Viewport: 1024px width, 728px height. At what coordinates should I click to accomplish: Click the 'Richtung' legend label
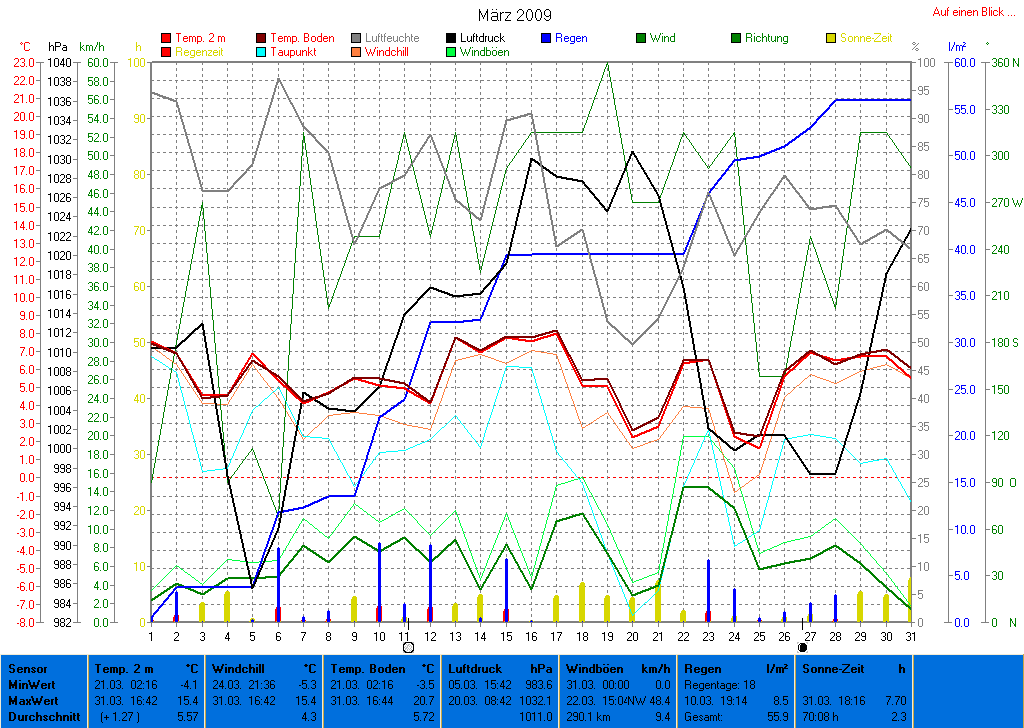[x=766, y=38]
